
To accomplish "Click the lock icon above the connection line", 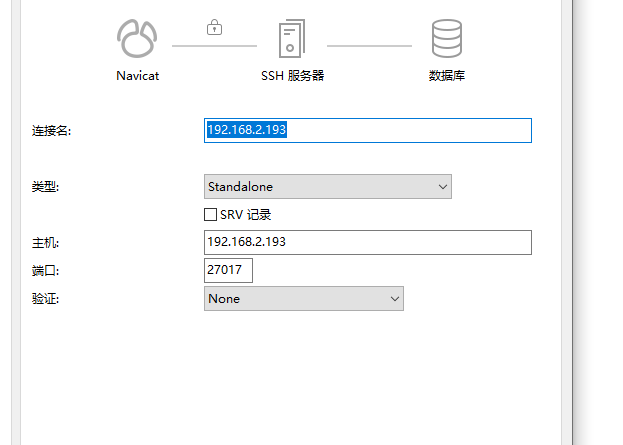I will click(215, 27).
